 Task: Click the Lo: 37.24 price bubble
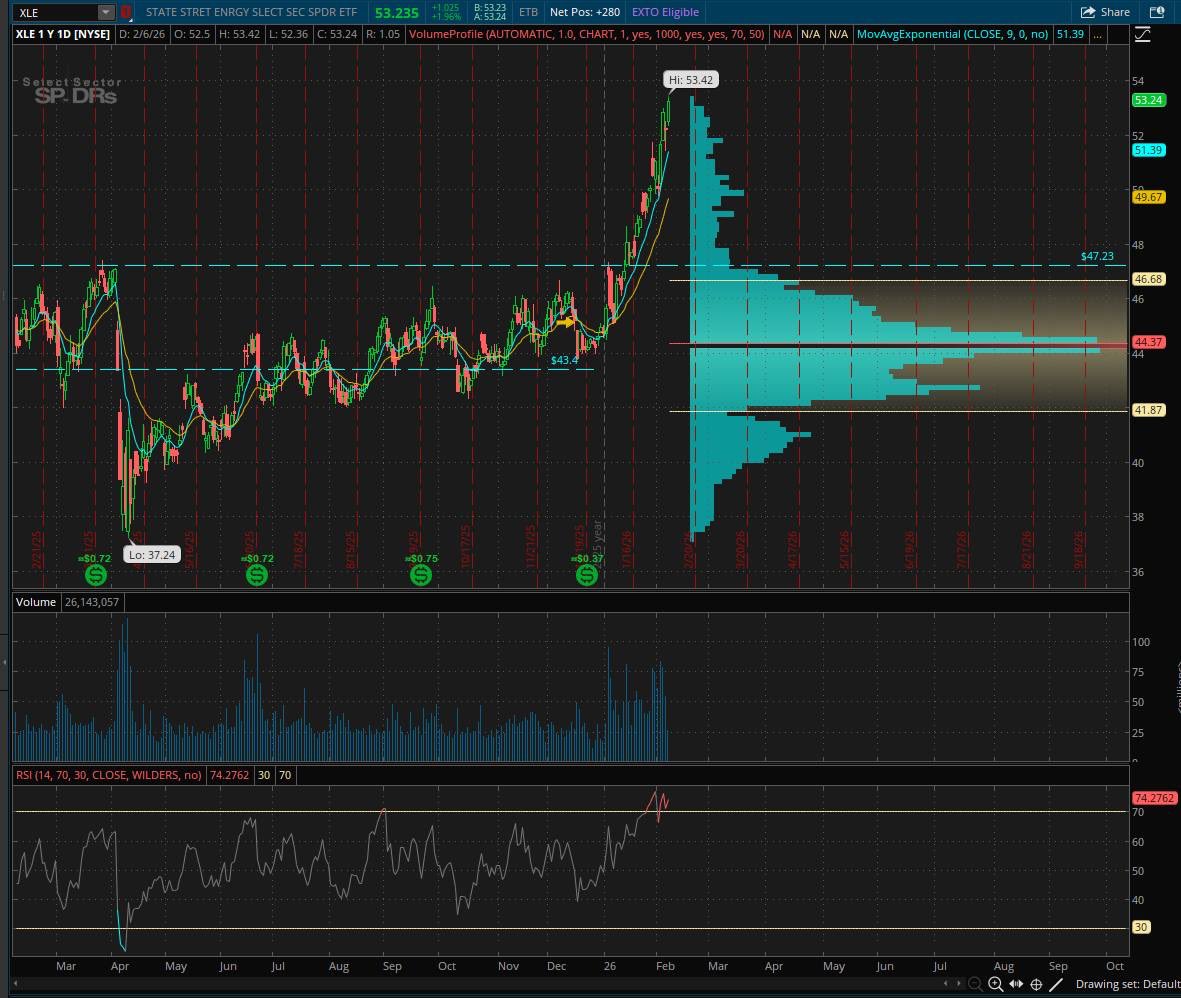(152, 554)
